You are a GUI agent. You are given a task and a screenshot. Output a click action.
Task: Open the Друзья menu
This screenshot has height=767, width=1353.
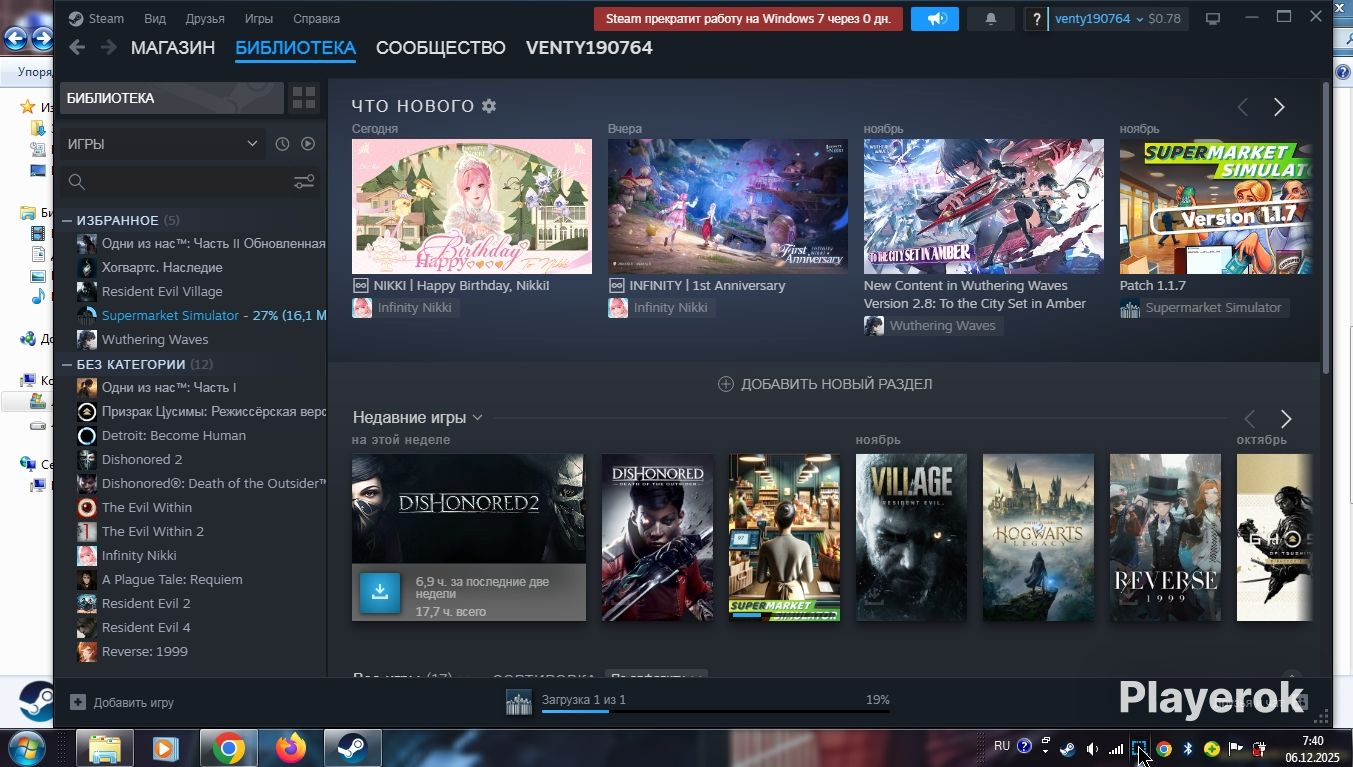point(205,18)
